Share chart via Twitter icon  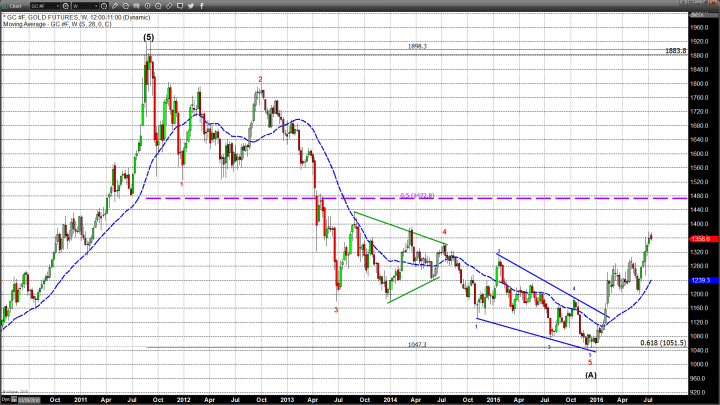tap(191, 6)
